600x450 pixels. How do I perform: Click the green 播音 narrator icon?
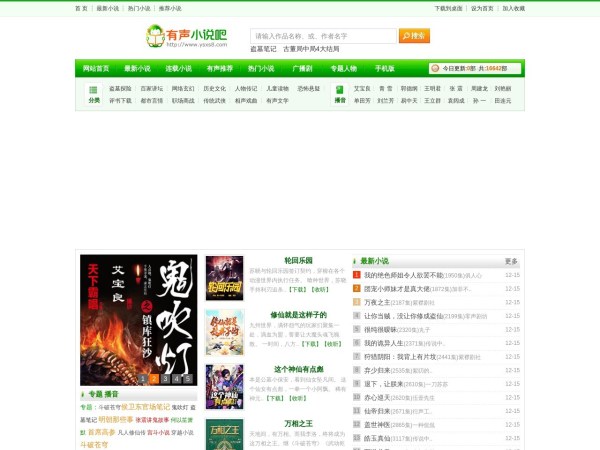pos(339,89)
